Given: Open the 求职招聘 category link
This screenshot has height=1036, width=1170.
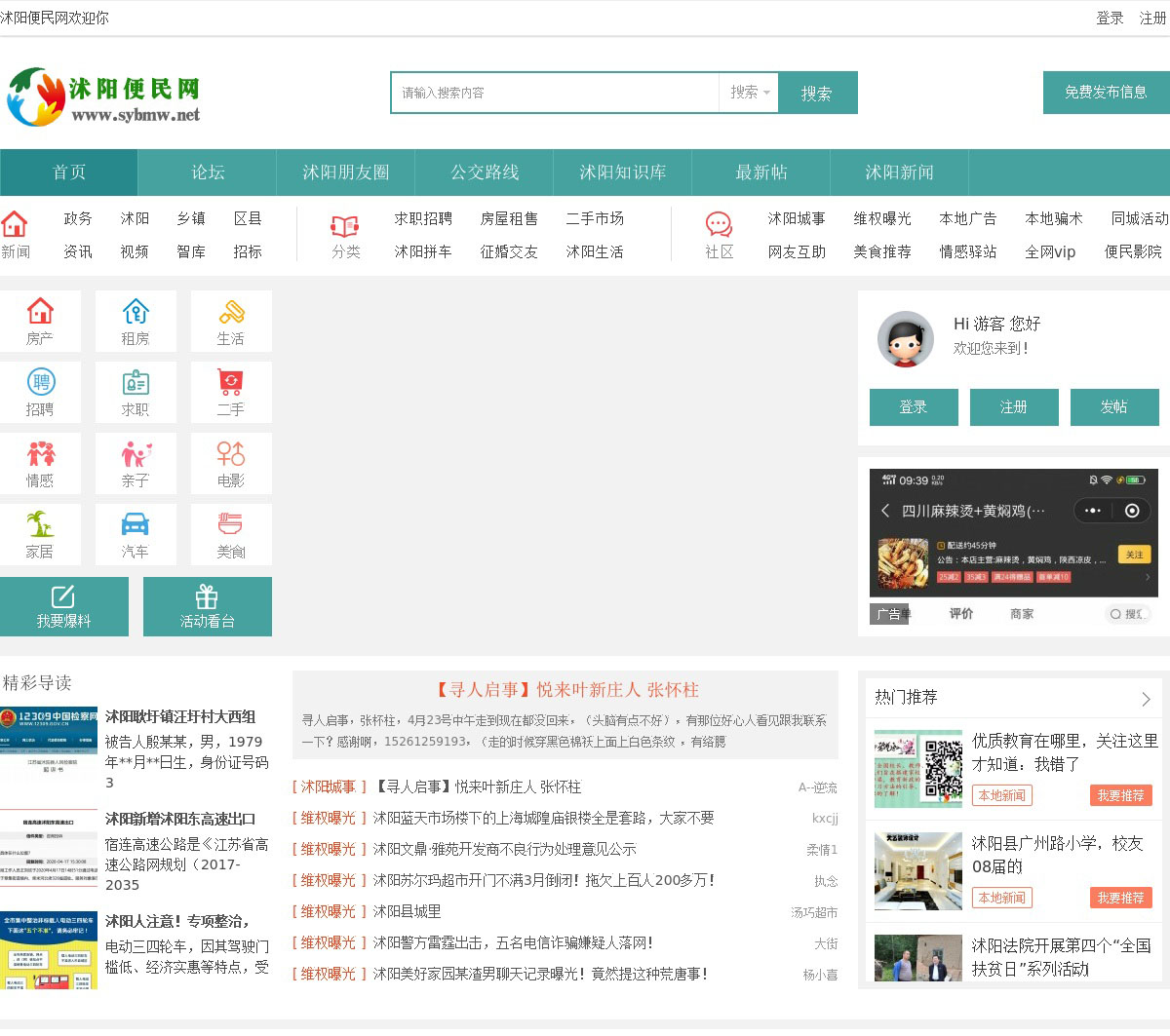Looking at the screenshot, I should tap(423, 218).
